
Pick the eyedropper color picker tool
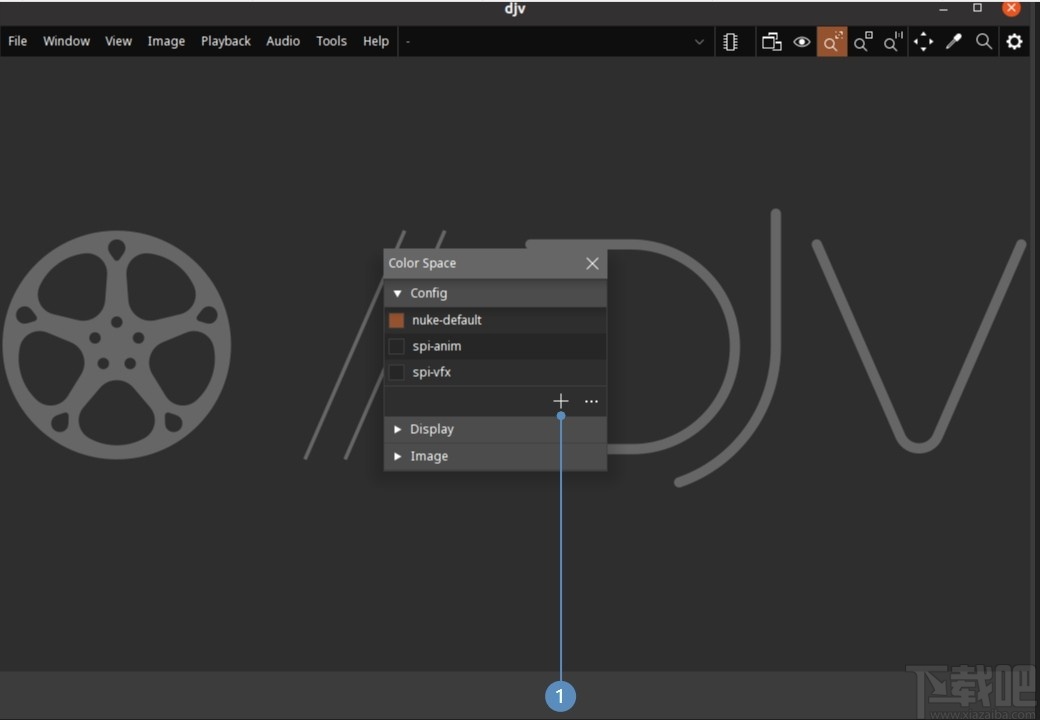coord(954,42)
